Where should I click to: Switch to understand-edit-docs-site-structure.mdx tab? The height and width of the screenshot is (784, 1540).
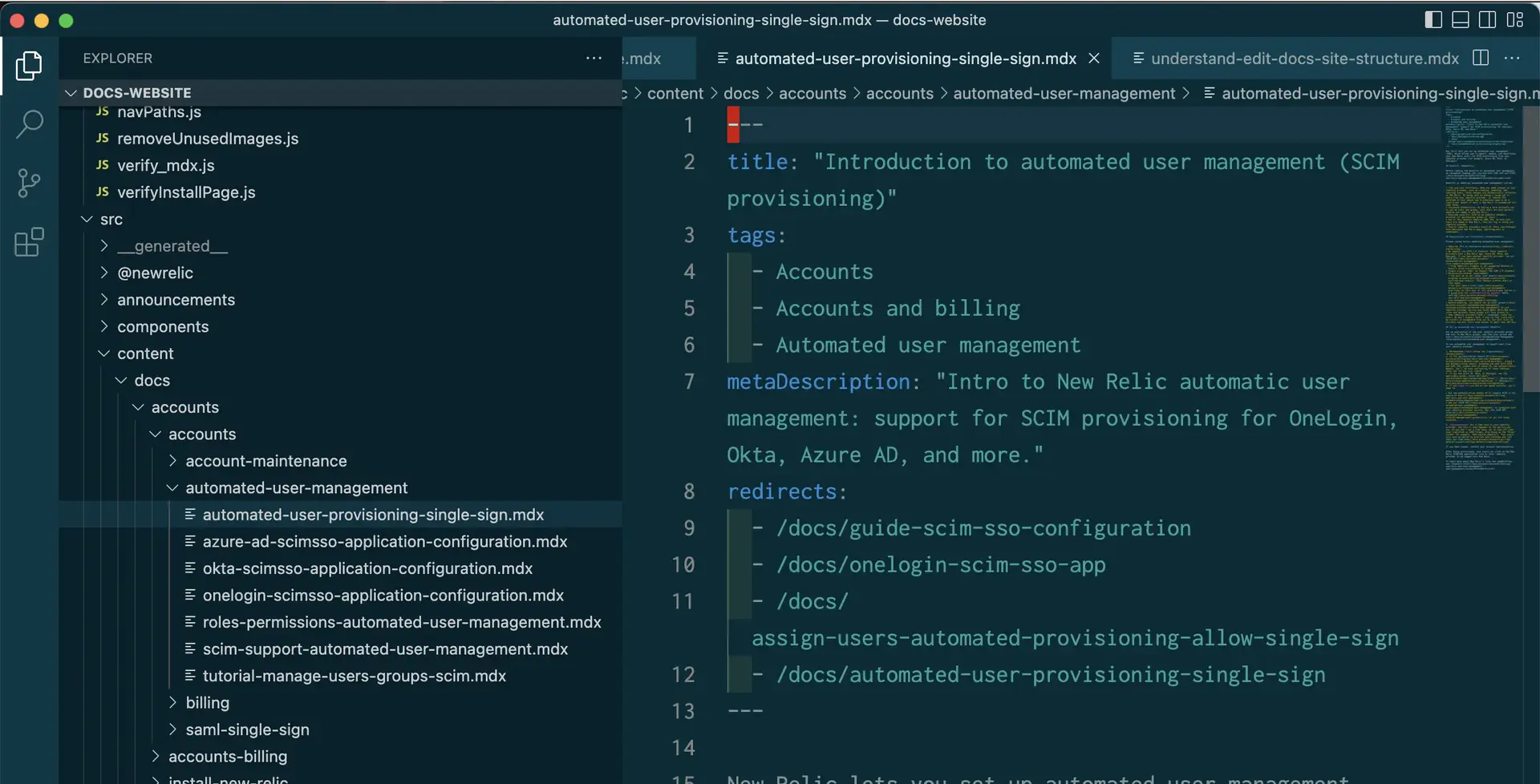(1296, 59)
